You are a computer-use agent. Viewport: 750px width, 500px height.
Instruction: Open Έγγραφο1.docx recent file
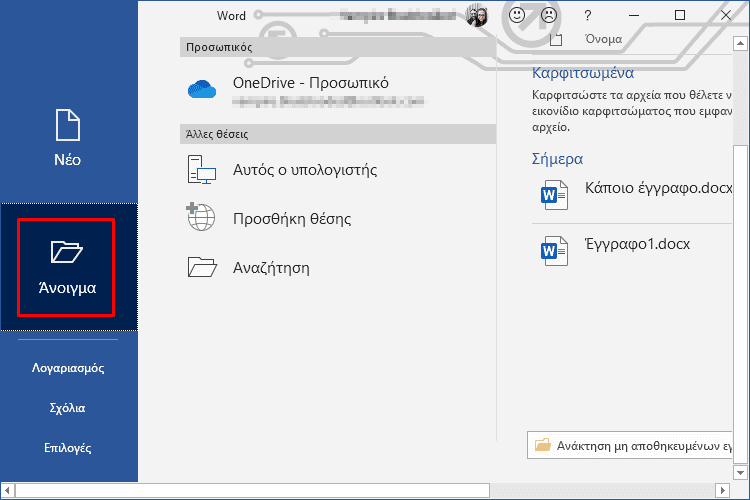click(x=632, y=251)
